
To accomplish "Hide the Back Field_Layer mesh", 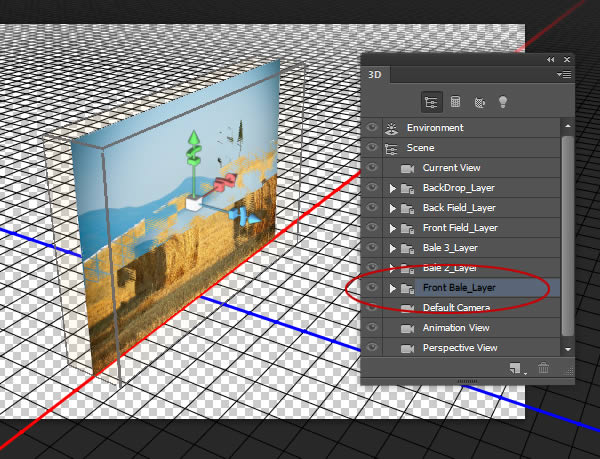I will pos(372,207).
